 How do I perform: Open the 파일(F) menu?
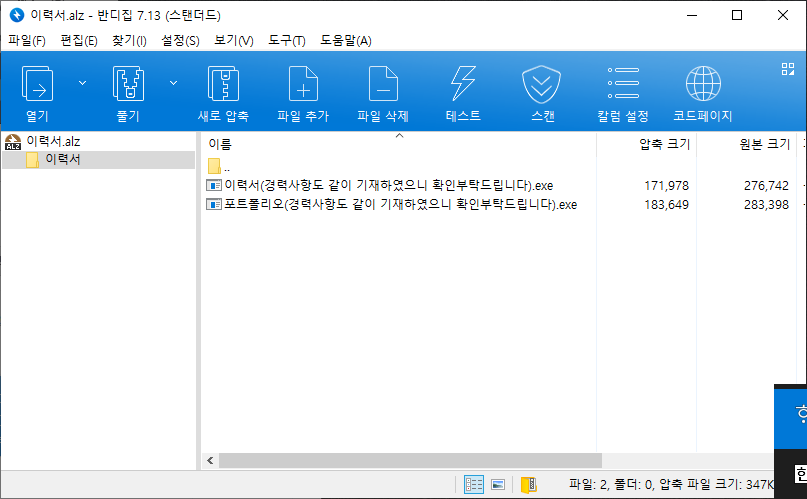(x=27, y=41)
